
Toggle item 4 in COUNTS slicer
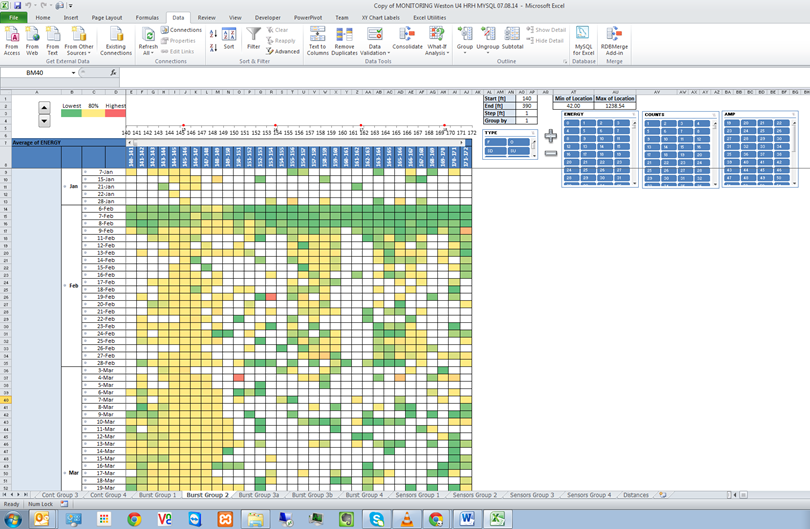point(701,123)
